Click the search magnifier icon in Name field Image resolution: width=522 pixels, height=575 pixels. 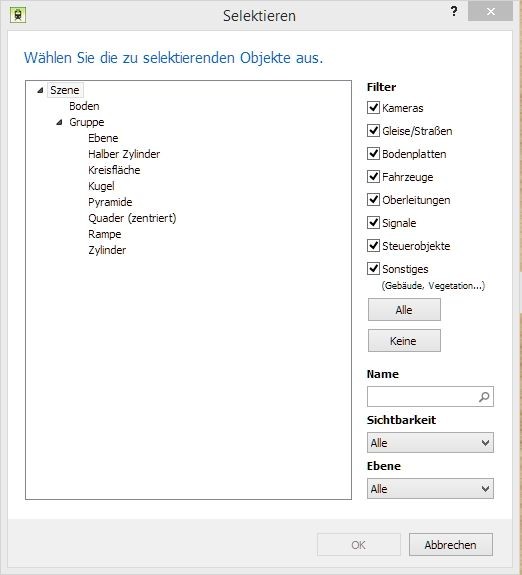[484, 397]
